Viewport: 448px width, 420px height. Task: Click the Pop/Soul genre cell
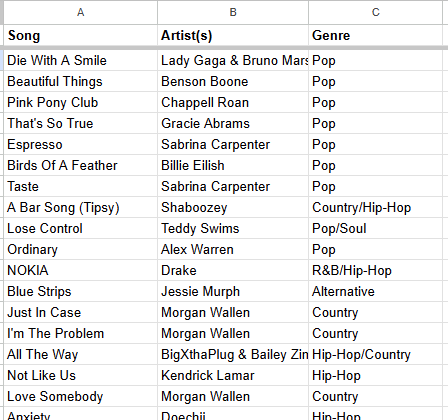(x=376, y=228)
